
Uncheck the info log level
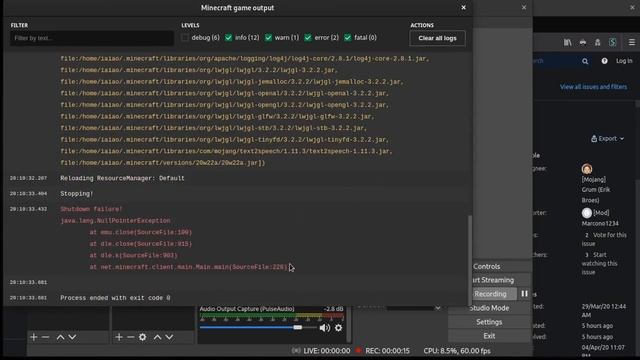pos(229,38)
